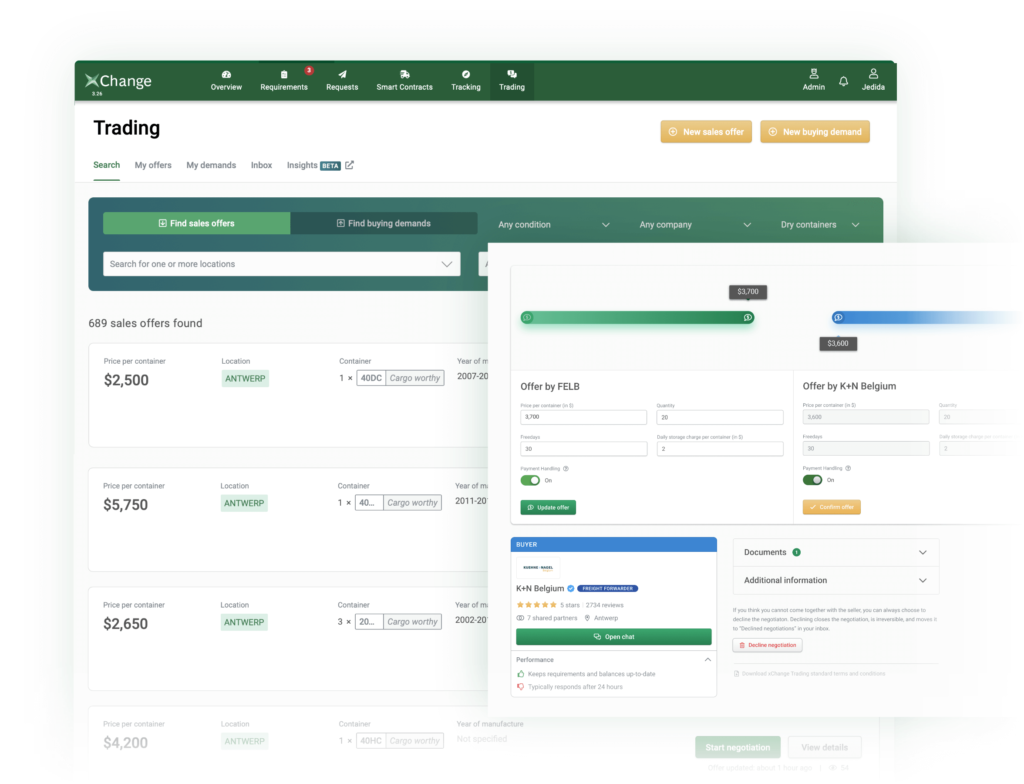Click the Decline negotiation button
The height and width of the screenshot is (784, 1024).
tap(767, 645)
